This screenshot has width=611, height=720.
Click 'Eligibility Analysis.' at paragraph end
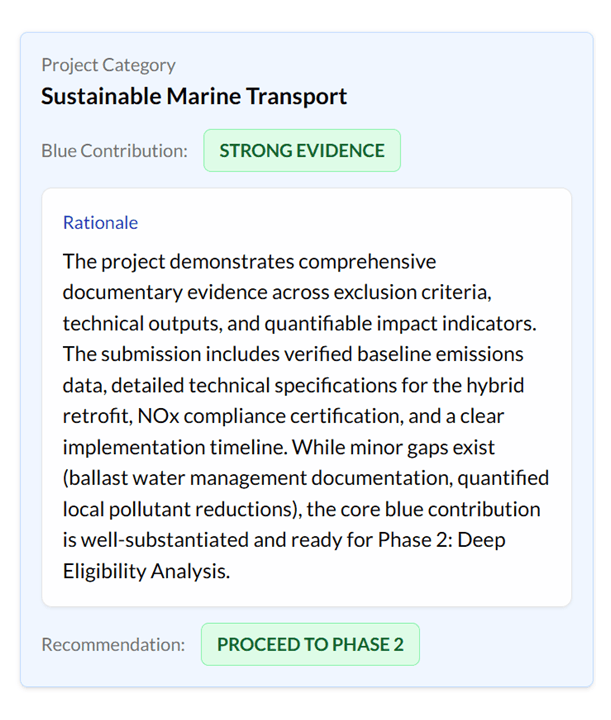146,571
